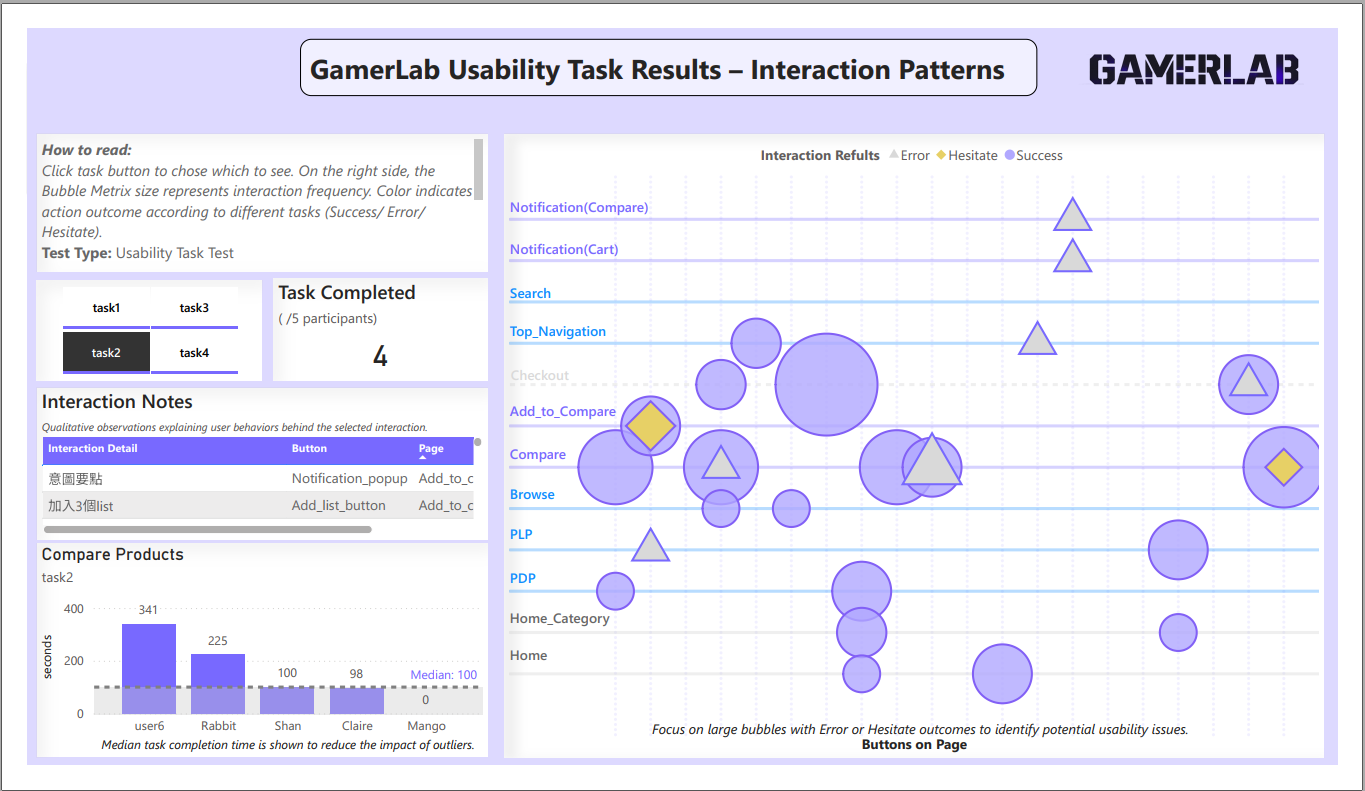Select the Error triangle on the PLP row
Image resolution: width=1365 pixels, height=791 pixels.
click(x=650, y=547)
